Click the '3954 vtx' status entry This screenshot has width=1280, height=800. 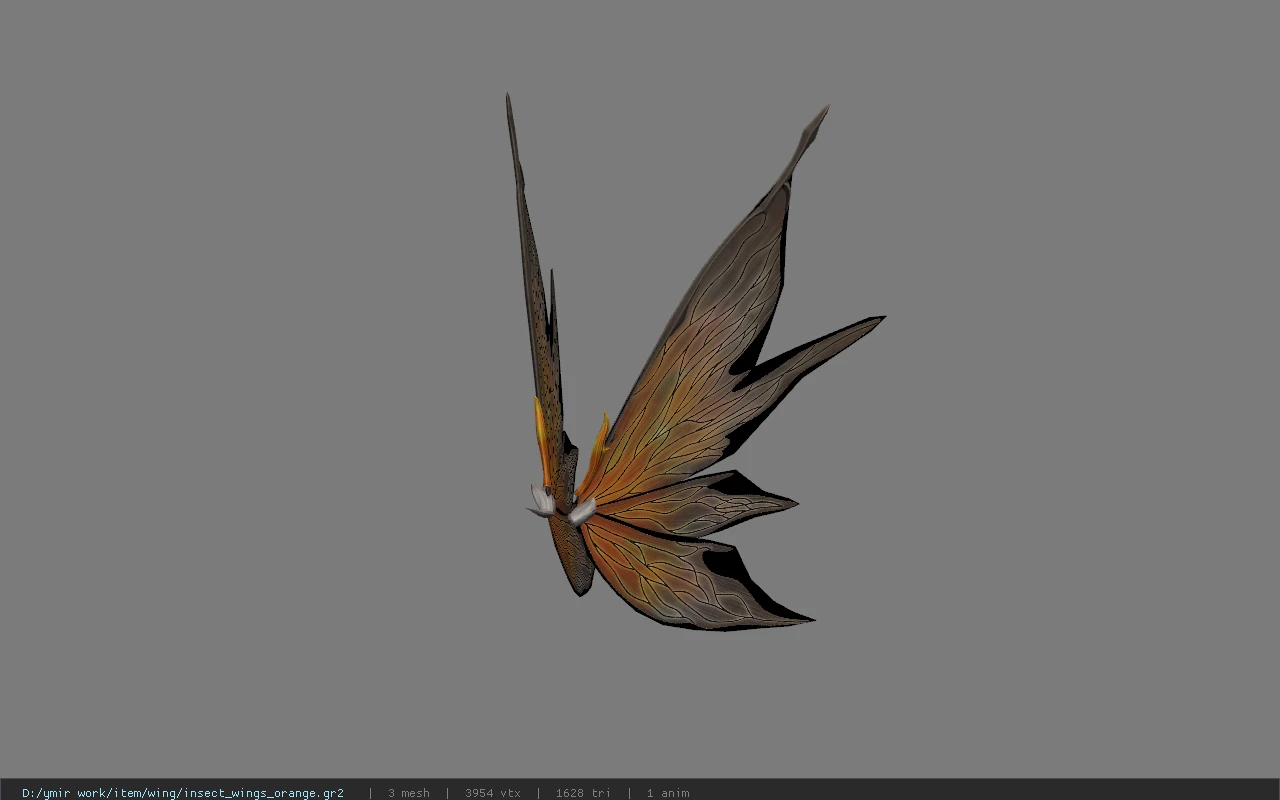[493, 793]
